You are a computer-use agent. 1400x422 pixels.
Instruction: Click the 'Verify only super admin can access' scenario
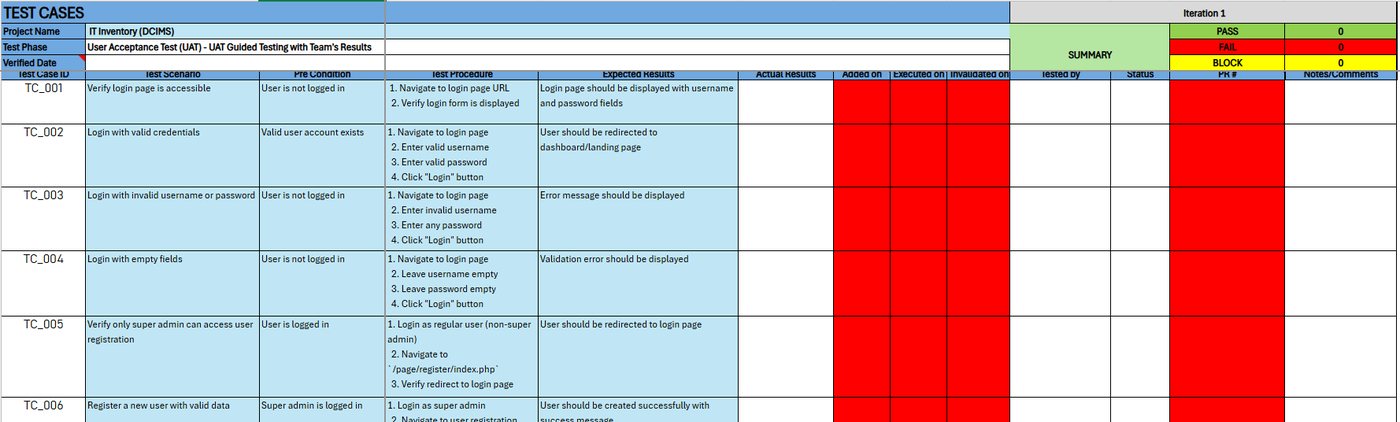(x=172, y=356)
